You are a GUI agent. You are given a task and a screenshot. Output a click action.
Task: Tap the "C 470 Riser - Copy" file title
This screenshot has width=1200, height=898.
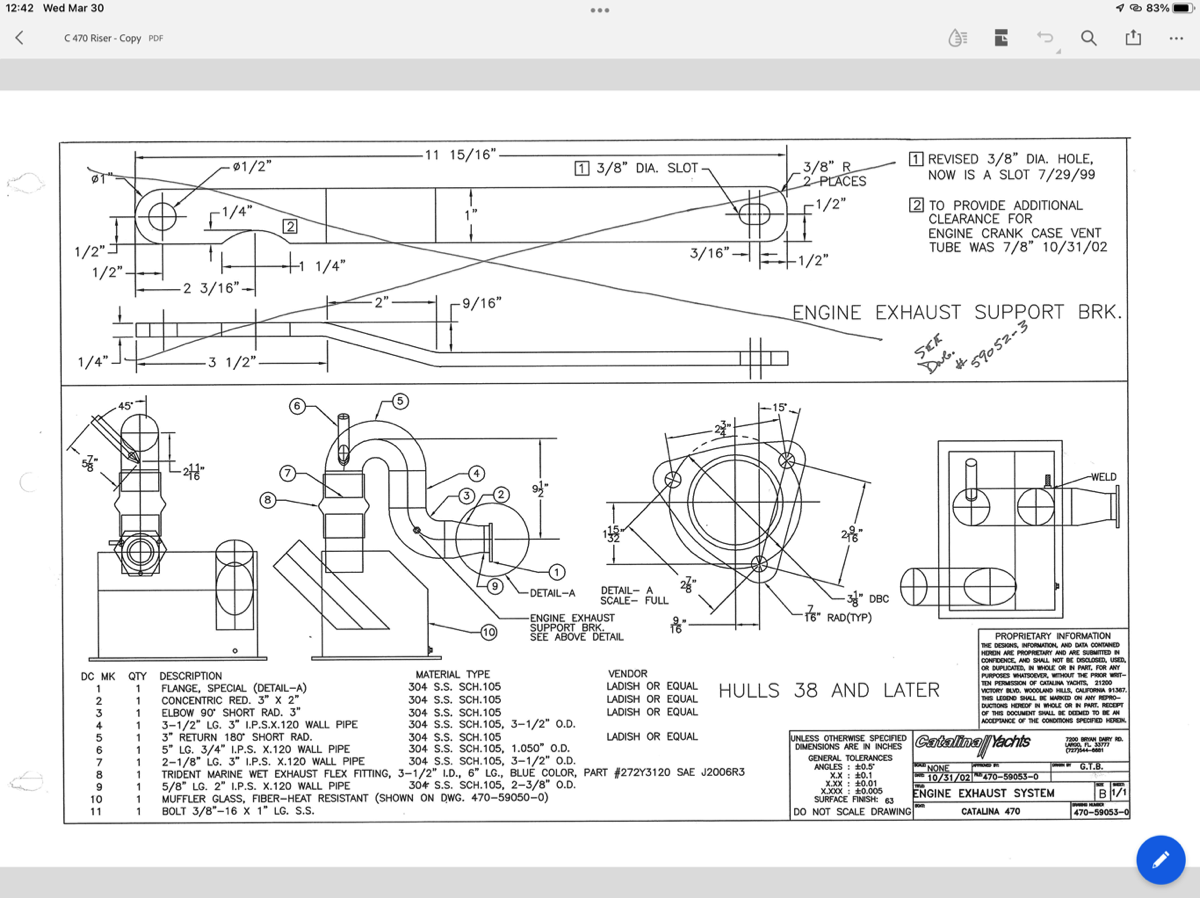[102, 38]
